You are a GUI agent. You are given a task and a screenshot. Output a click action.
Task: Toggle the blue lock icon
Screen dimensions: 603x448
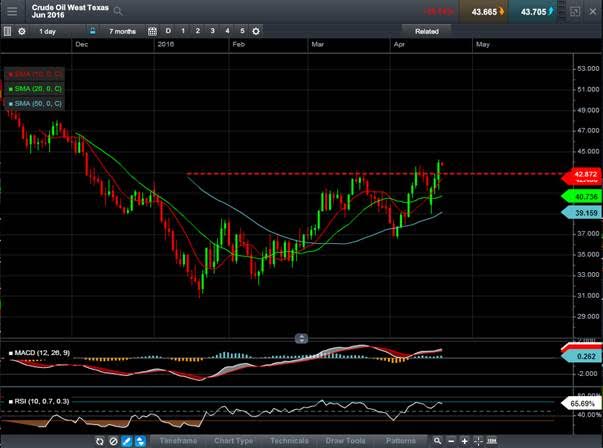[x=93, y=31]
